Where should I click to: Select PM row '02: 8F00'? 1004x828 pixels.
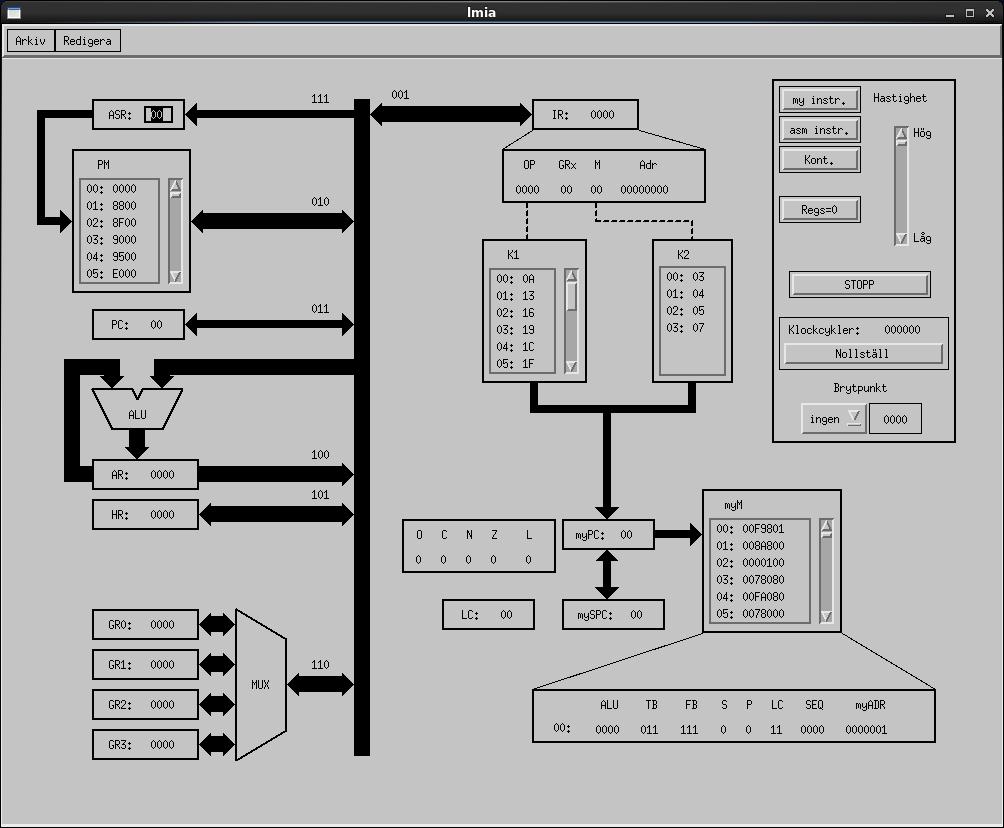(x=118, y=223)
